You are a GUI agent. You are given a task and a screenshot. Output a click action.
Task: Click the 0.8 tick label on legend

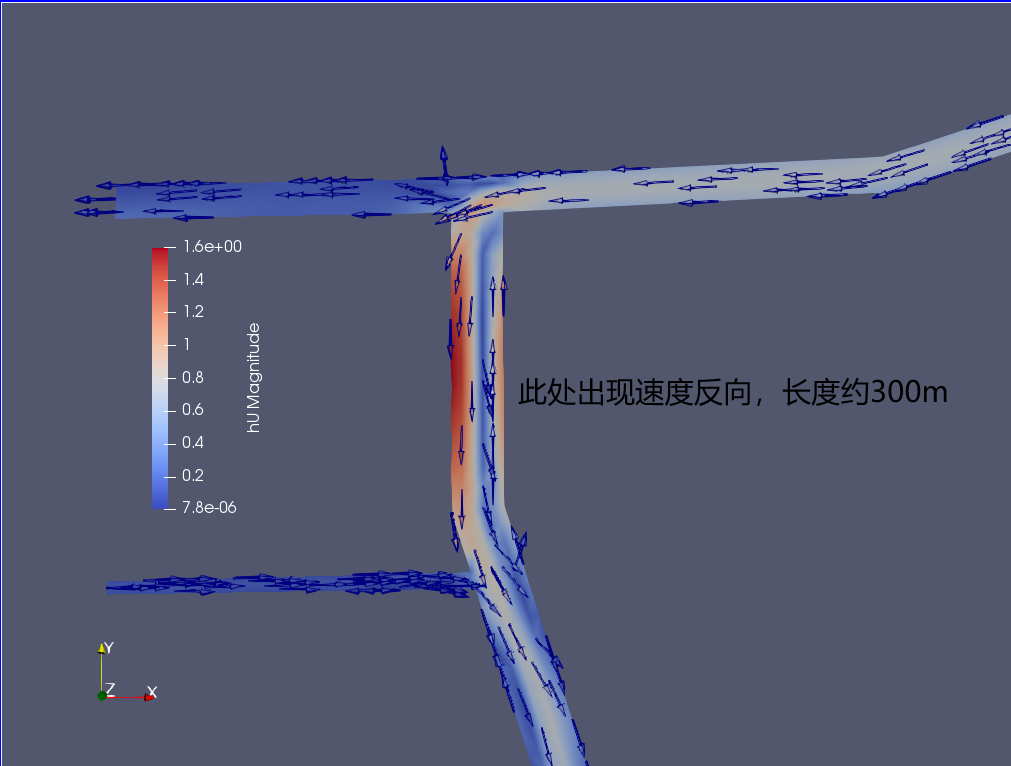192,377
